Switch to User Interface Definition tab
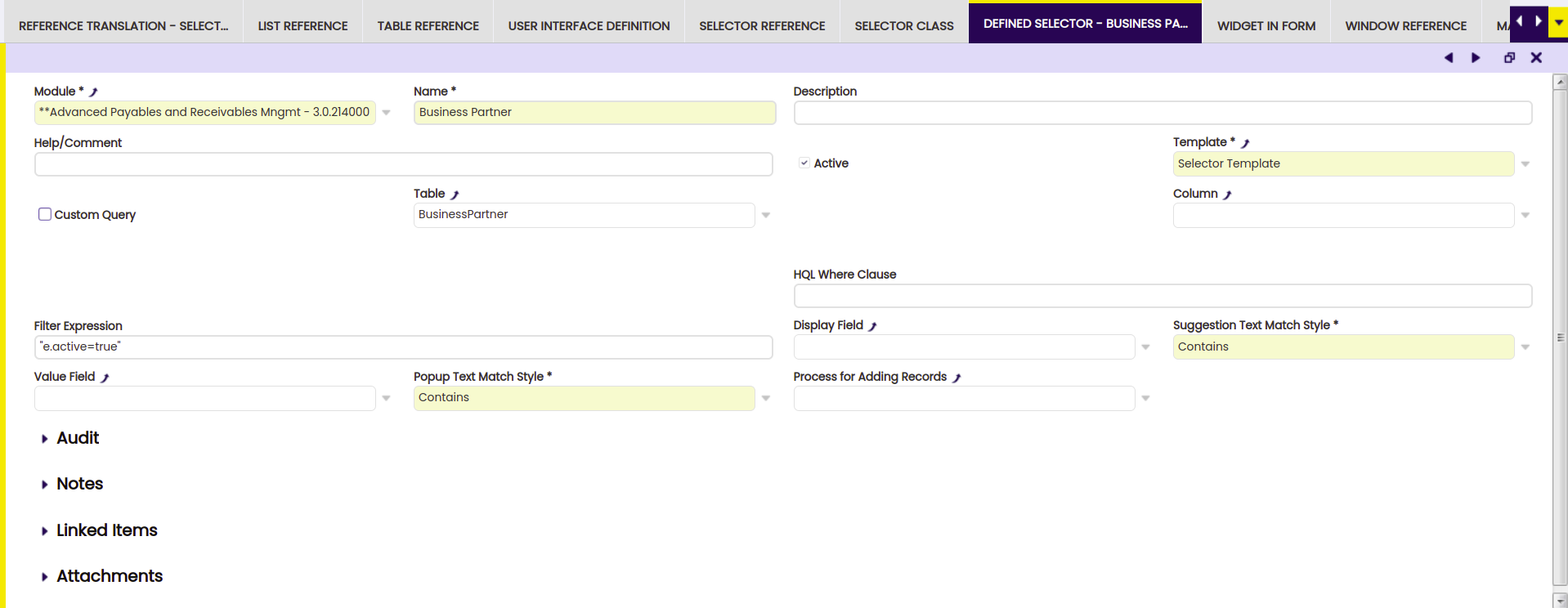1568x608 pixels. tap(589, 26)
